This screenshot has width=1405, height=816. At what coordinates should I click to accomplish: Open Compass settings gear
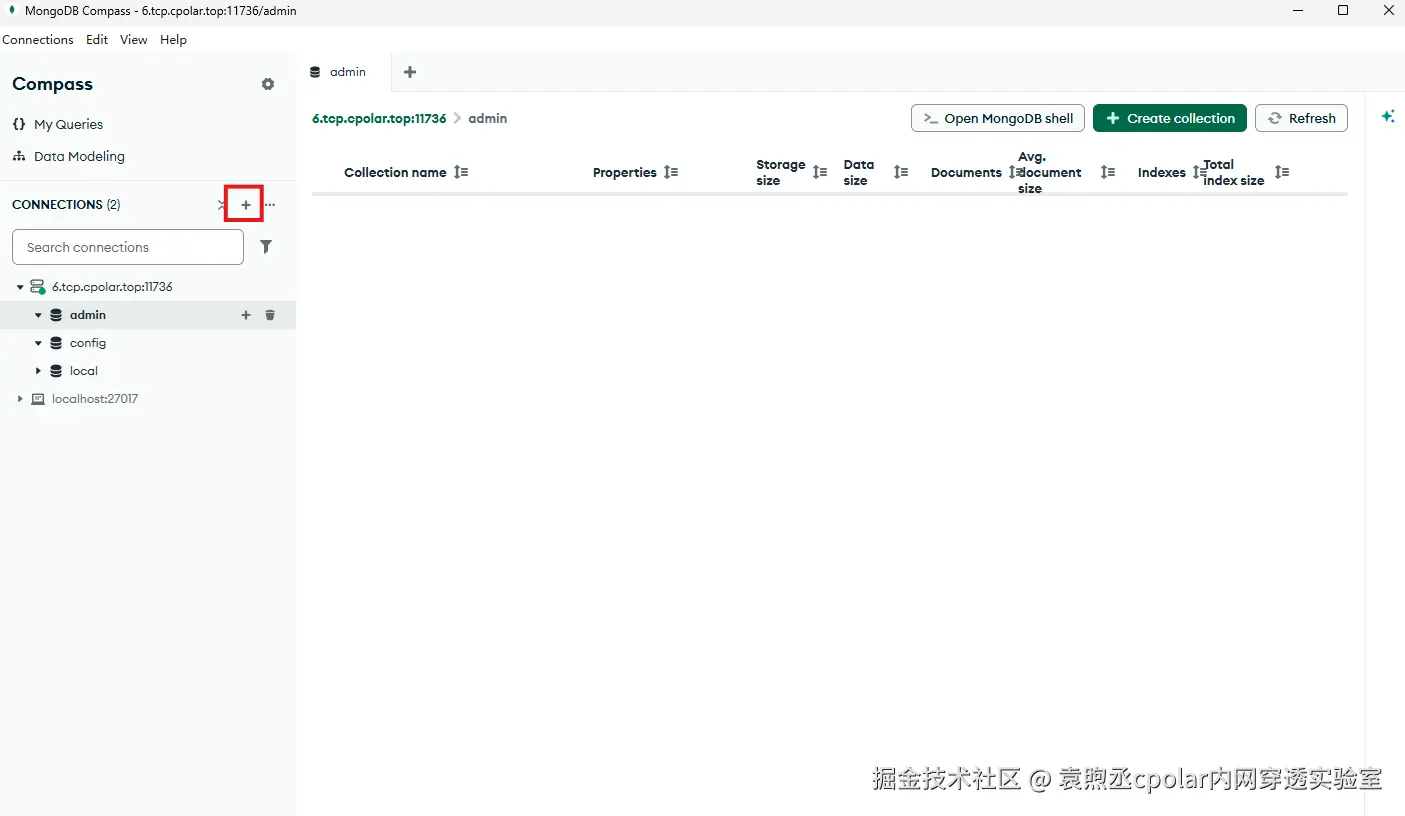pos(268,84)
